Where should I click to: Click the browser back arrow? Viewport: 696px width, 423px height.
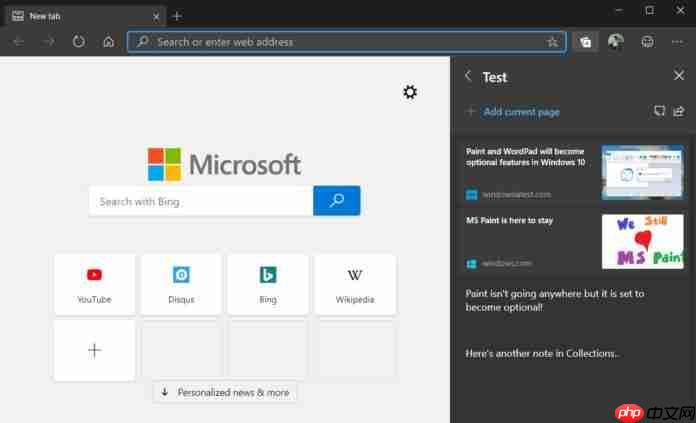coord(19,42)
